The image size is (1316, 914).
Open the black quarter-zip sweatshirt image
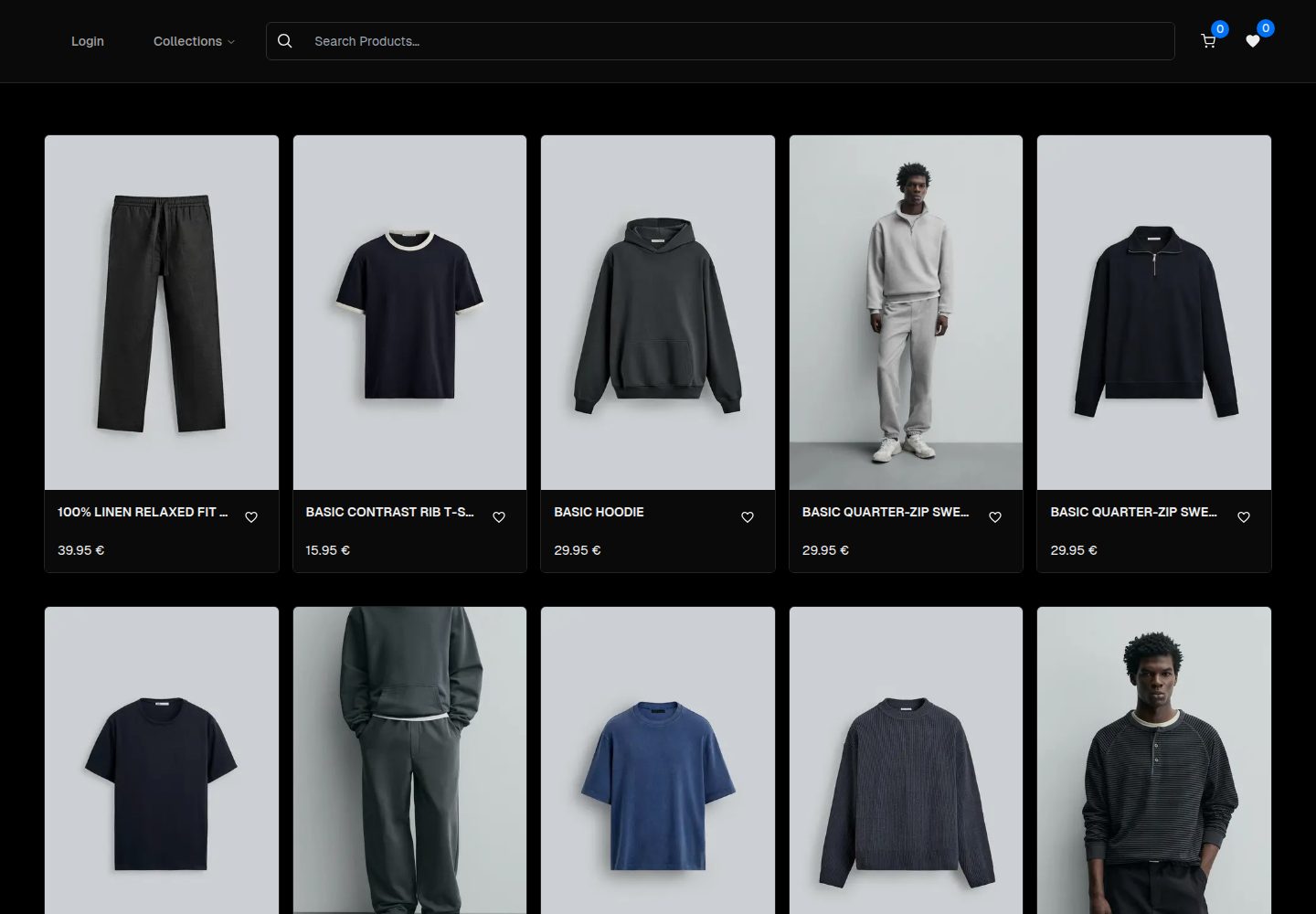click(1154, 313)
